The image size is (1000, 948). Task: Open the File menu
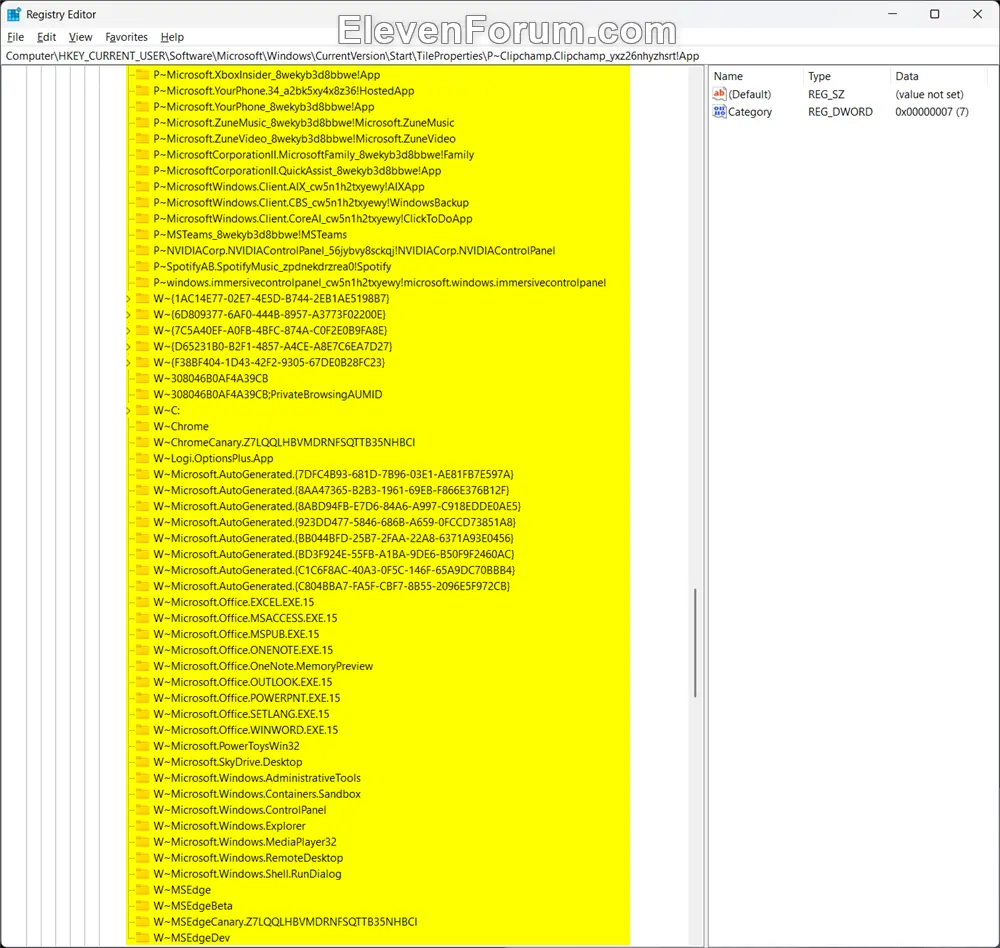tap(15, 37)
